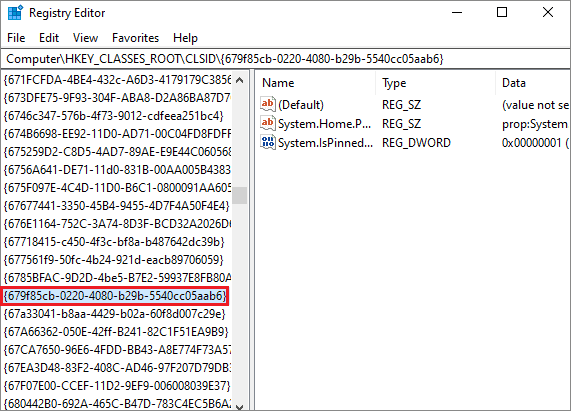Click REG_SZ type of System.Home.P... row

(401, 124)
